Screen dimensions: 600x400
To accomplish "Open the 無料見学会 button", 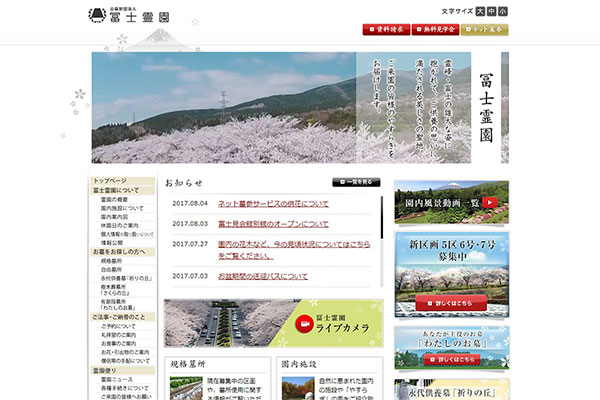I will point(435,29).
